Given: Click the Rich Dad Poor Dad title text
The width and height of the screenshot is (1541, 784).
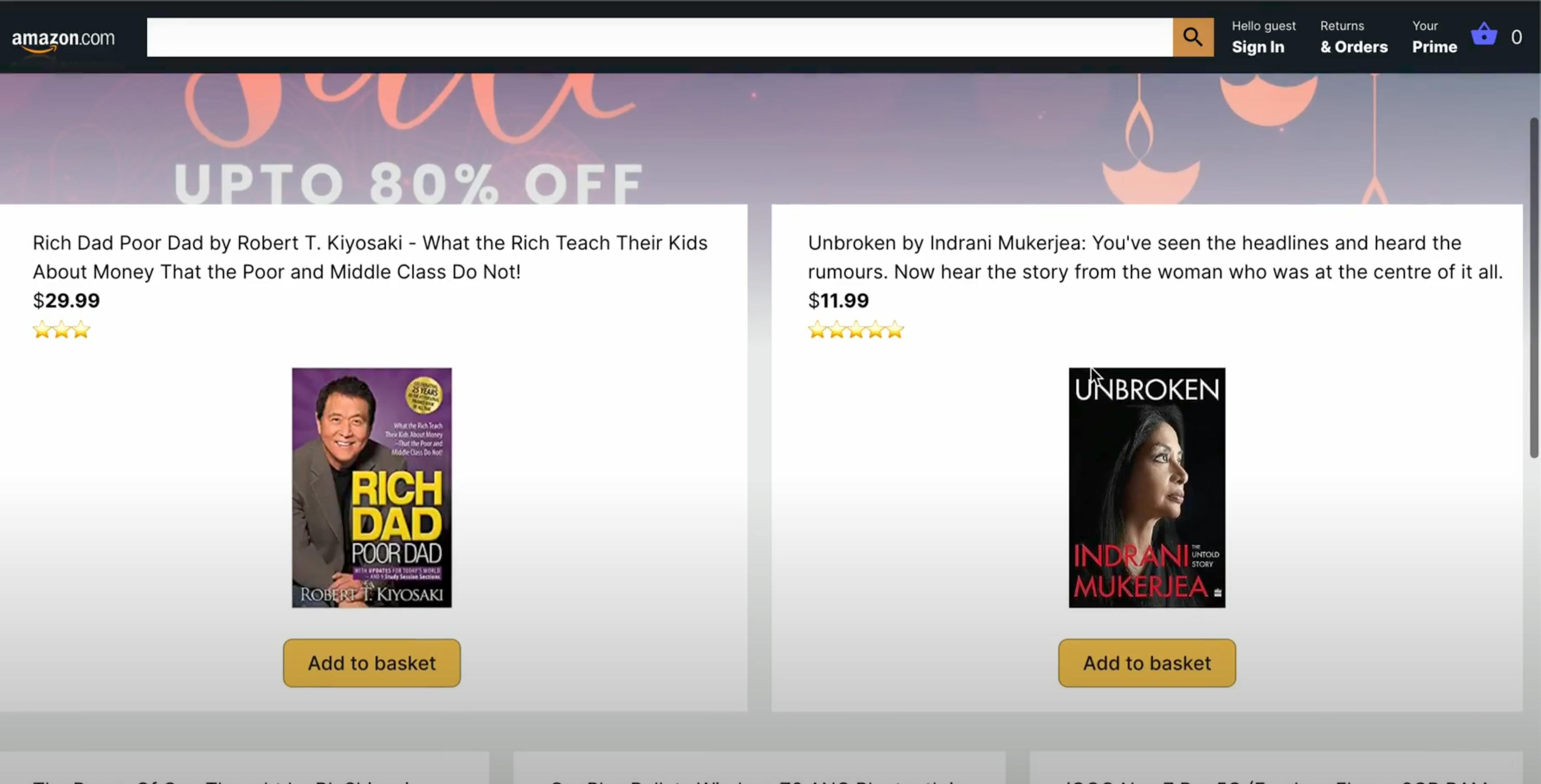Looking at the screenshot, I should [370, 257].
